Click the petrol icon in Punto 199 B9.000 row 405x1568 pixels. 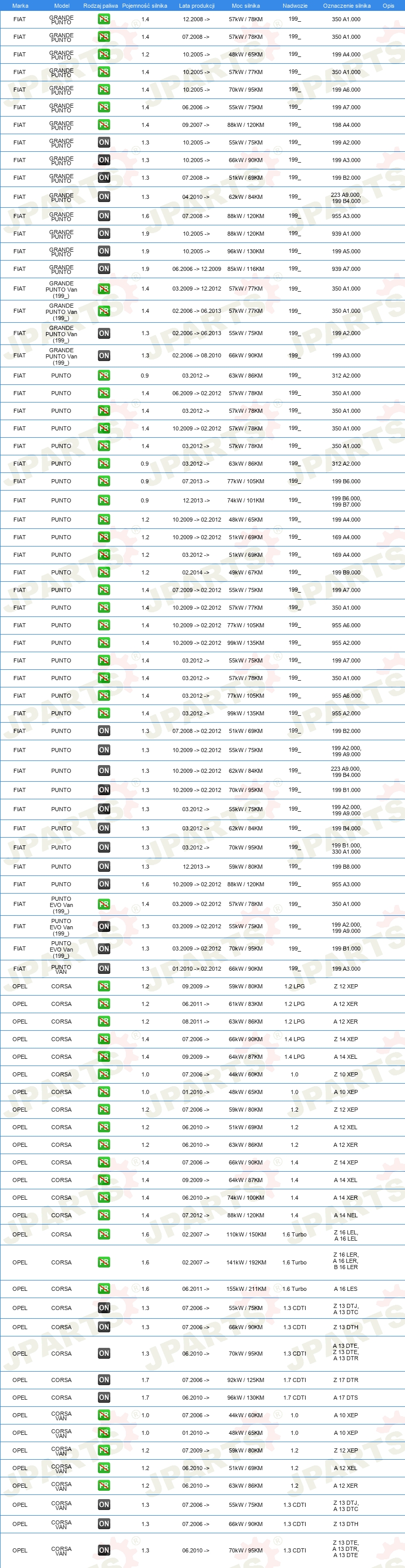click(104, 573)
